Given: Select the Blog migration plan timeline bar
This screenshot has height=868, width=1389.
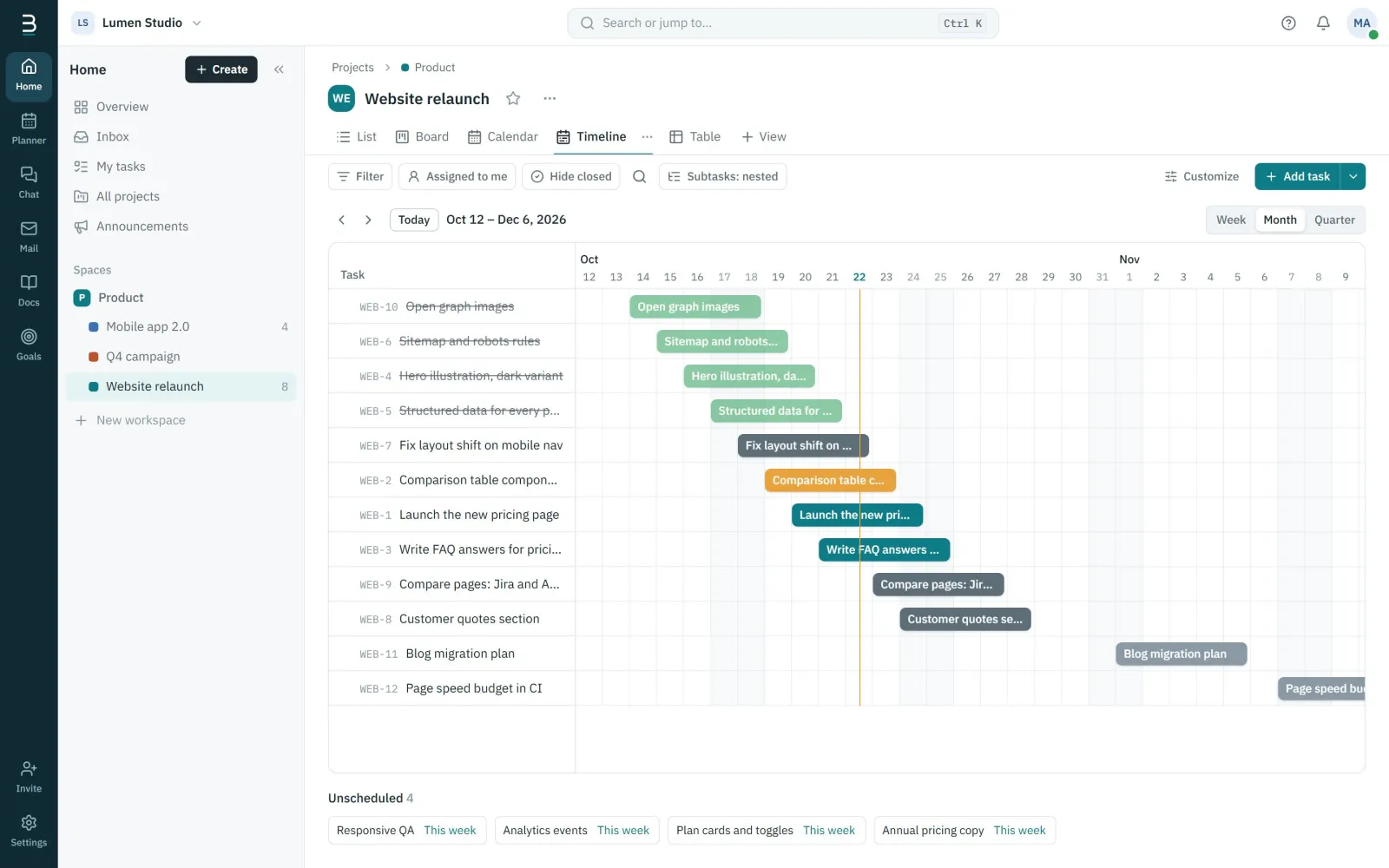Looking at the screenshot, I should click(x=1182, y=654).
